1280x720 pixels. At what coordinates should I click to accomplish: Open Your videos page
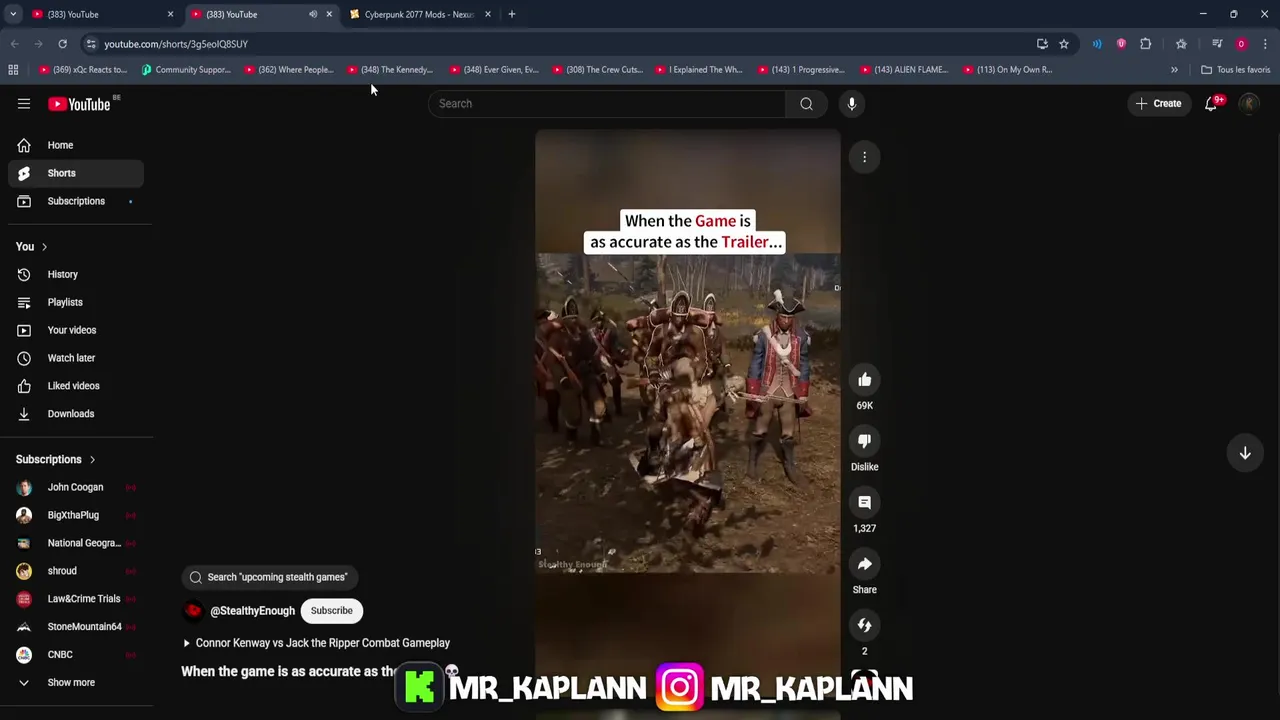coord(76,330)
